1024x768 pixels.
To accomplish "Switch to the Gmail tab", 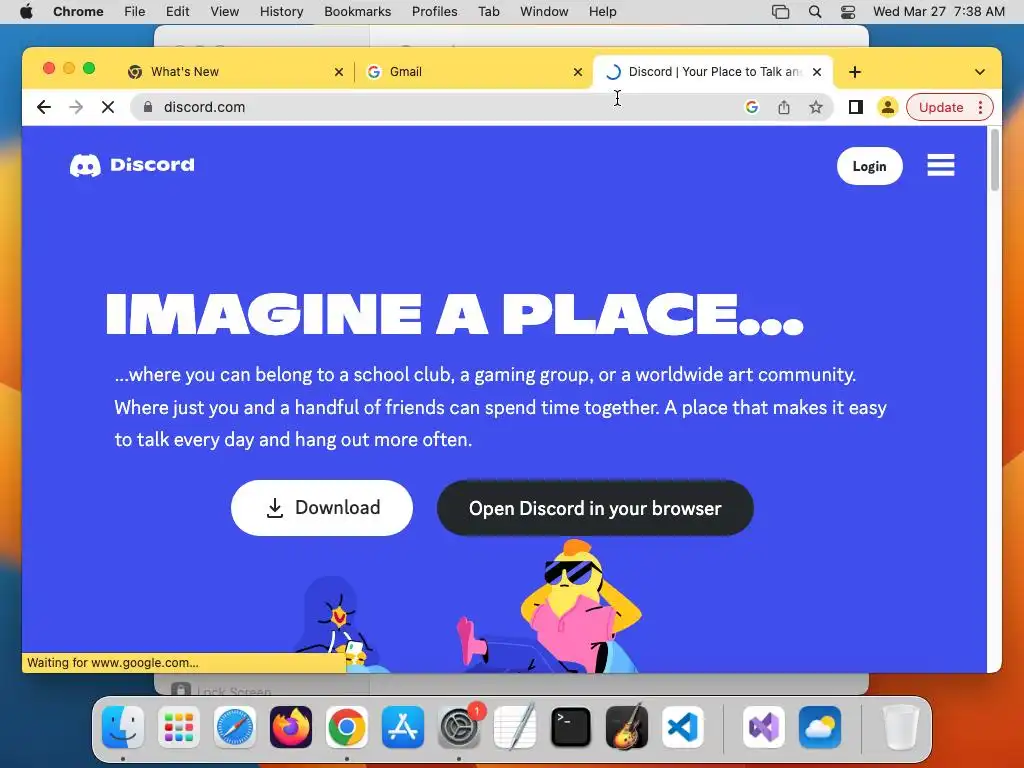I will [x=475, y=72].
